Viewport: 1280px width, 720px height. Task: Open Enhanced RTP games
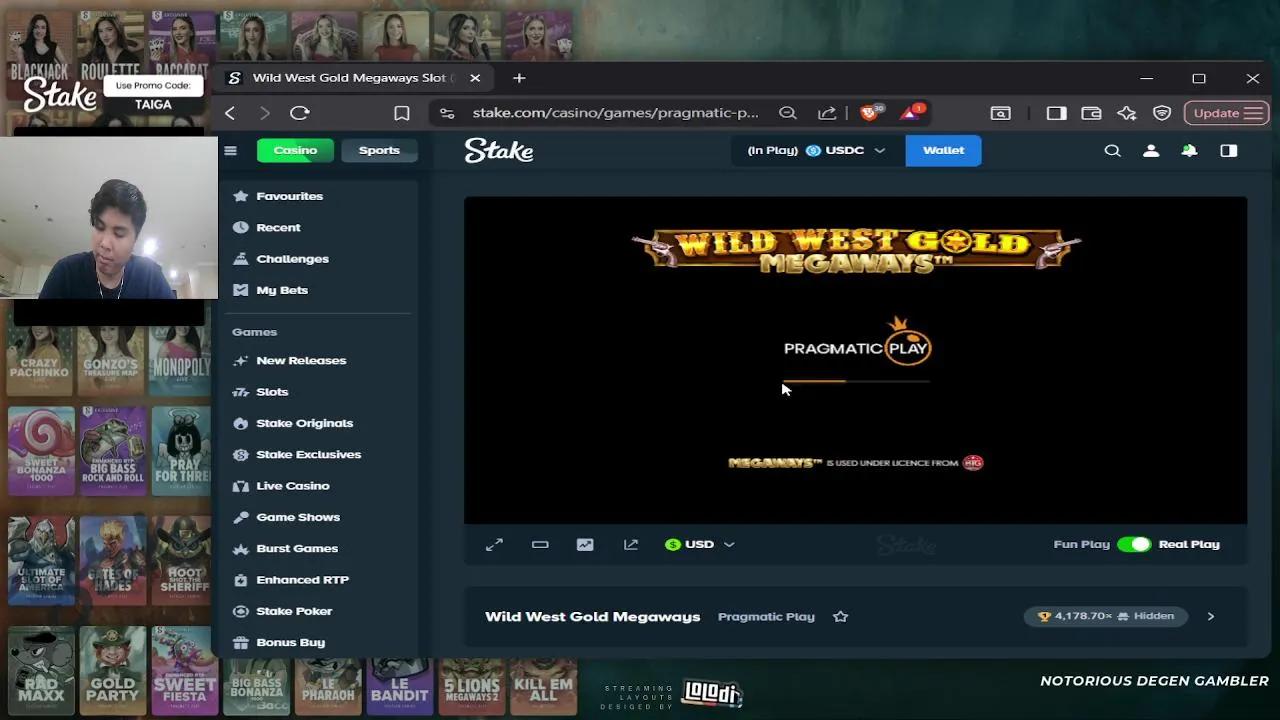point(302,580)
